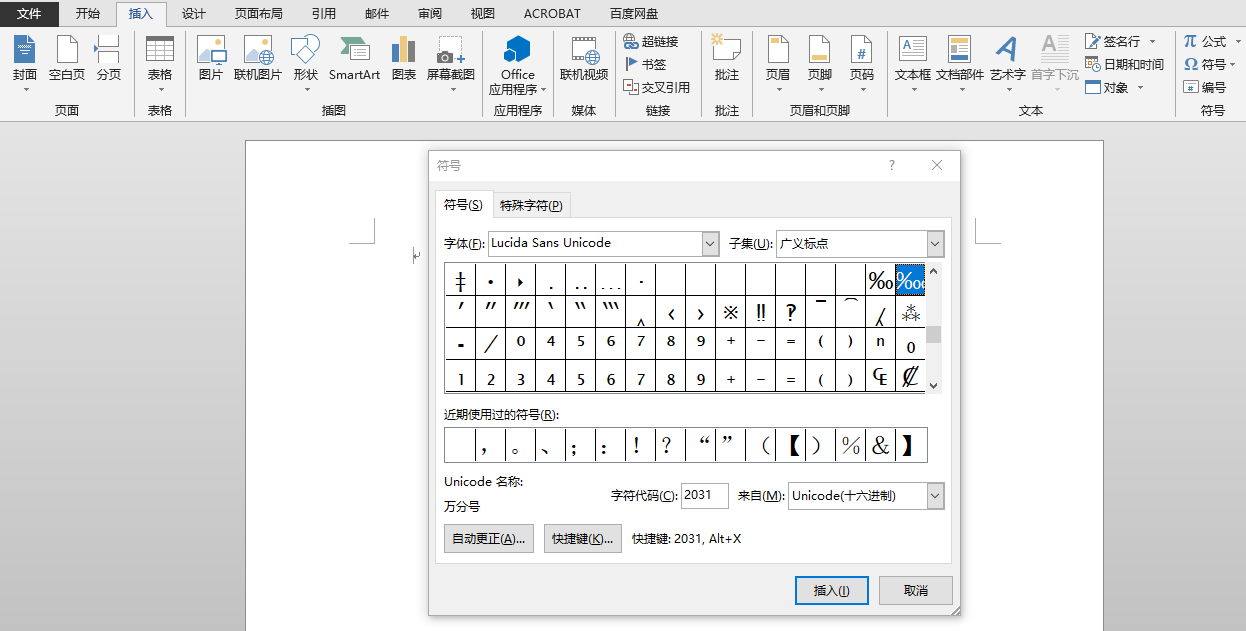The width and height of the screenshot is (1246, 631).
Task: Open the 符号 symbol ribbon button
Action: [x=1205, y=64]
